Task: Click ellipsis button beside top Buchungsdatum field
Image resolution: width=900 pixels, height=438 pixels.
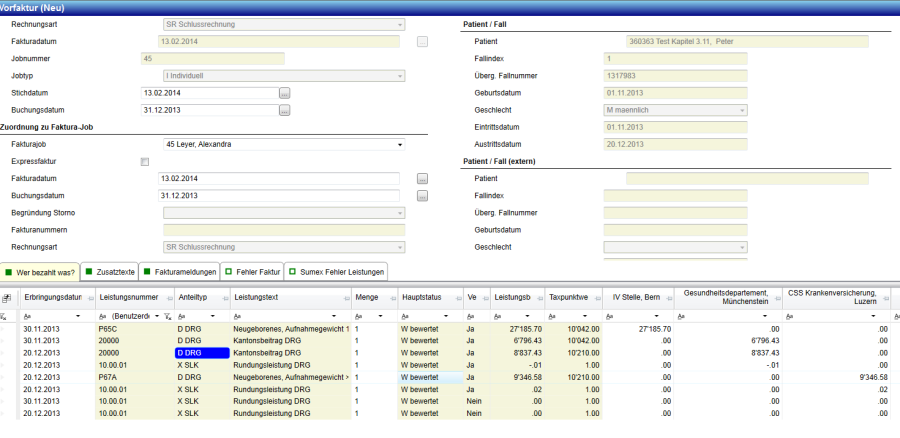Action: point(284,110)
